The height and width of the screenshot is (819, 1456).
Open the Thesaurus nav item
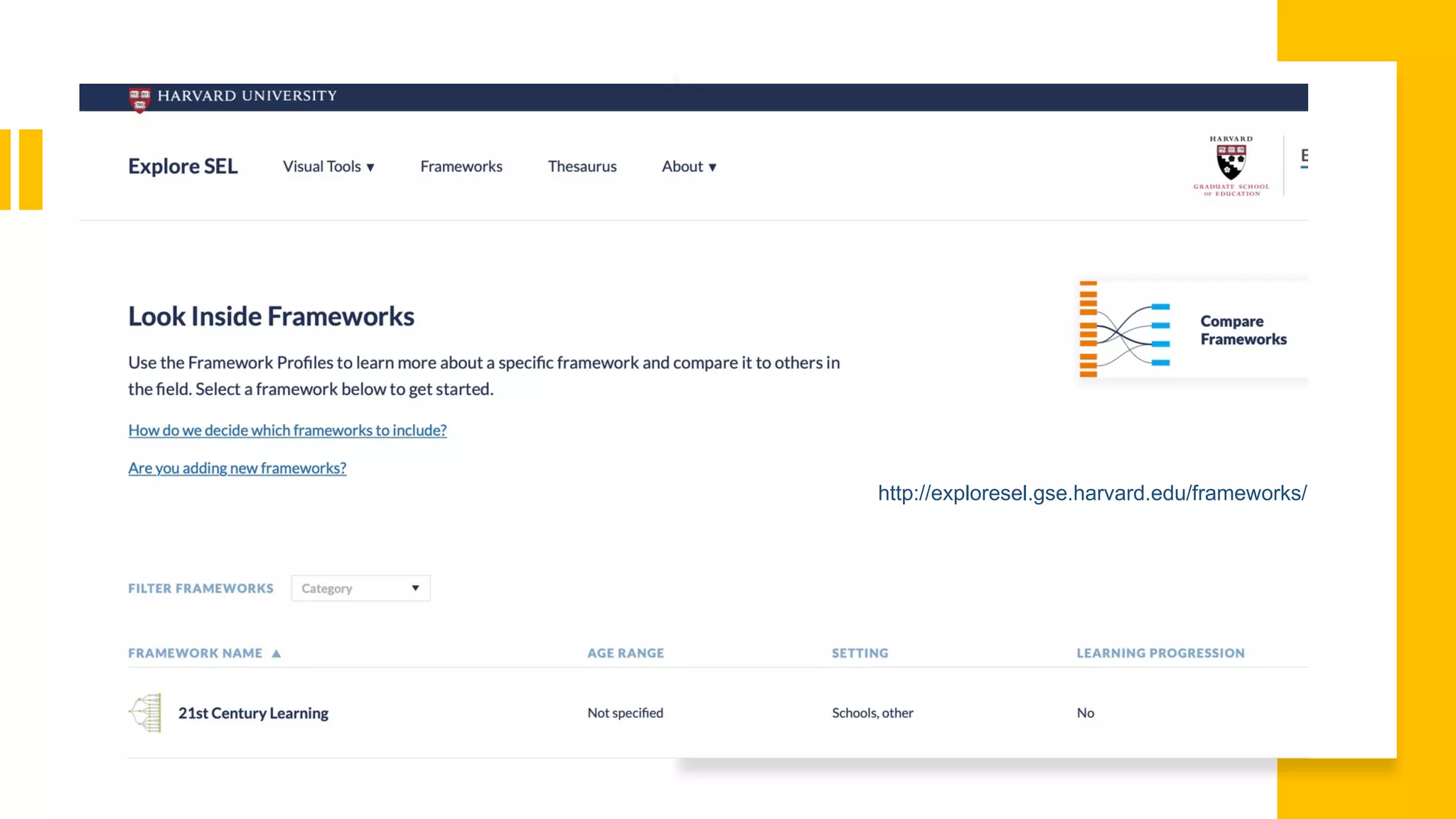582,166
